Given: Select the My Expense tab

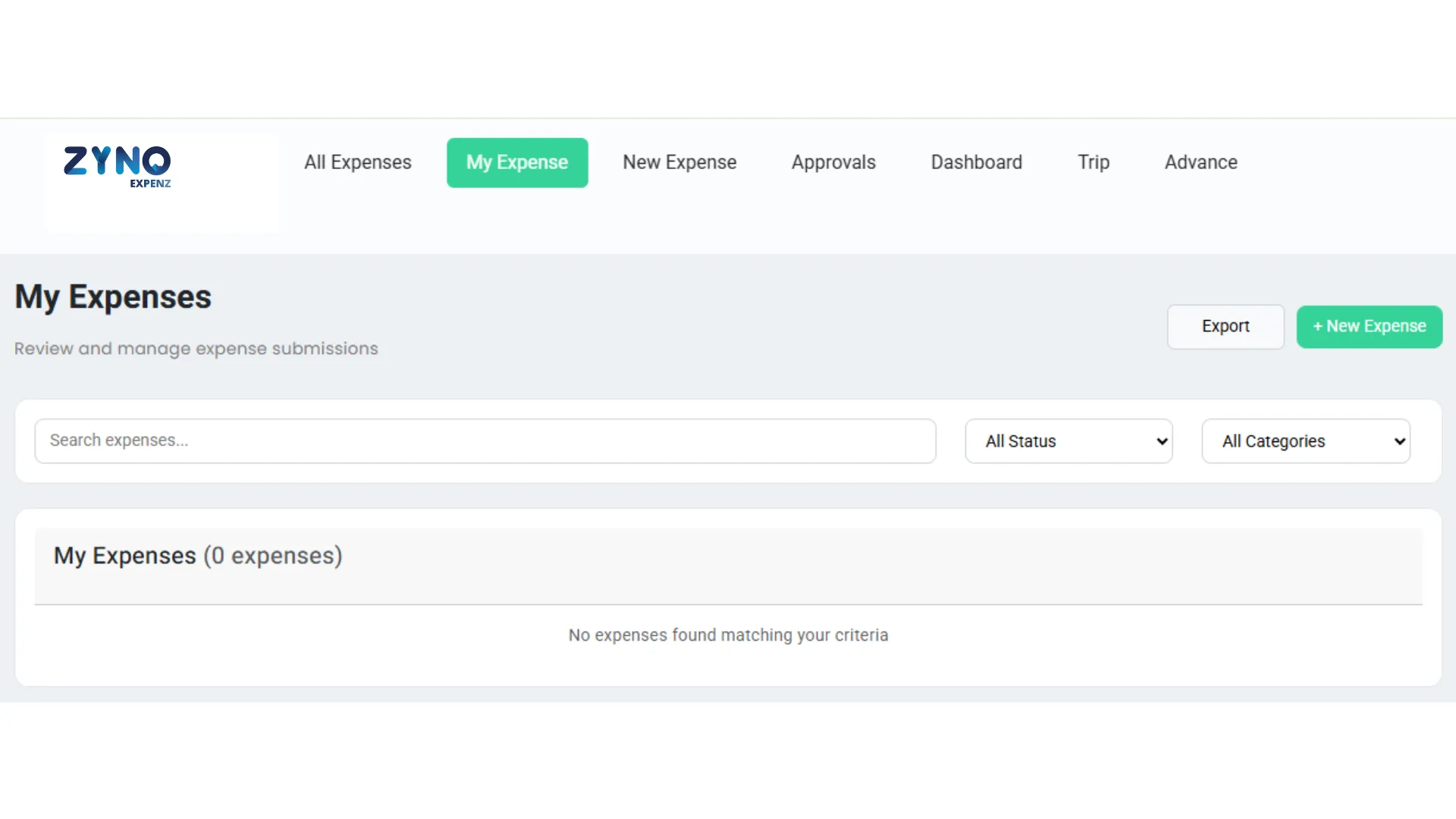Looking at the screenshot, I should pos(517,162).
